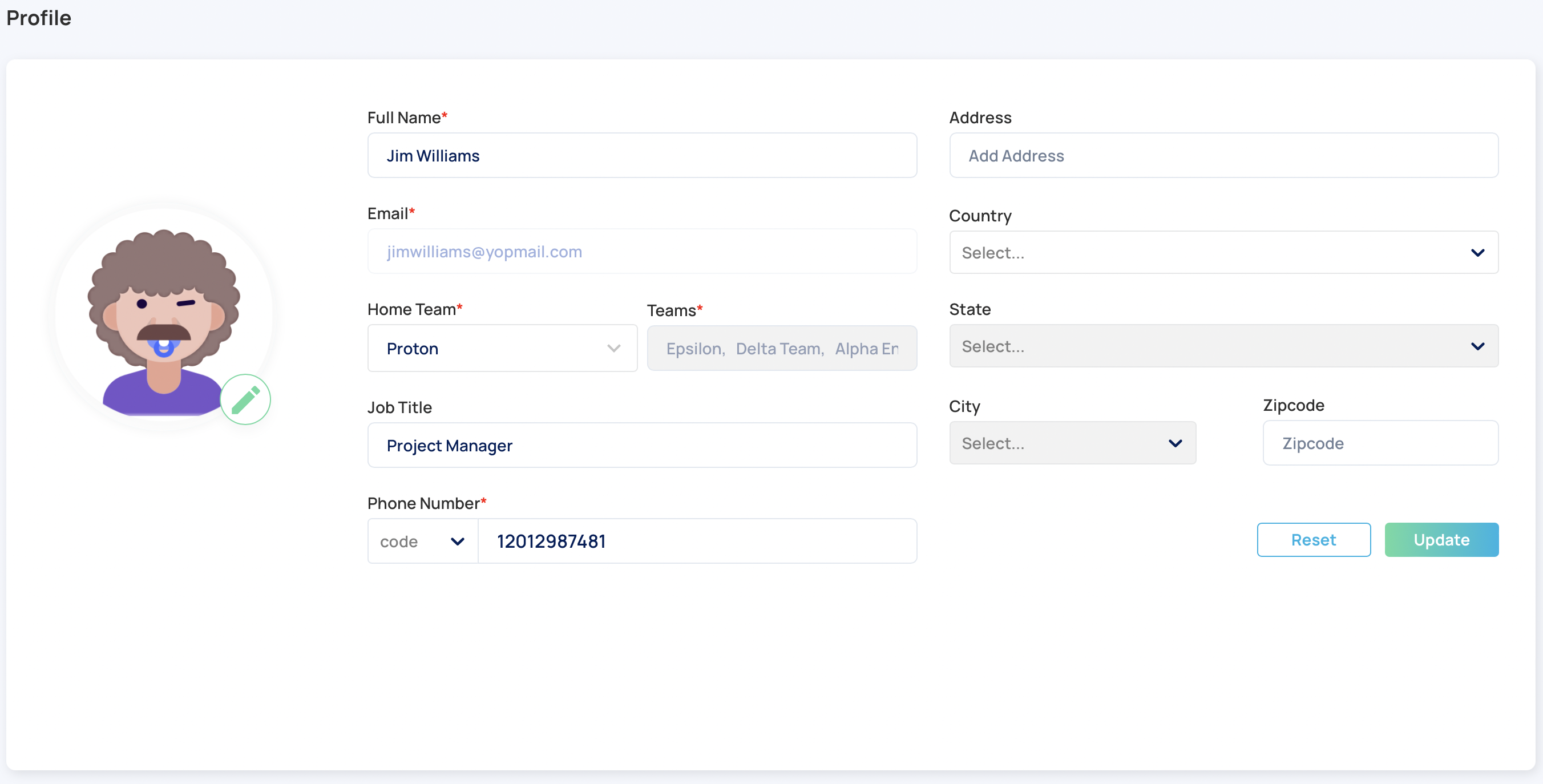
Task: Click the Phone Number input field
Action: [x=698, y=540]
